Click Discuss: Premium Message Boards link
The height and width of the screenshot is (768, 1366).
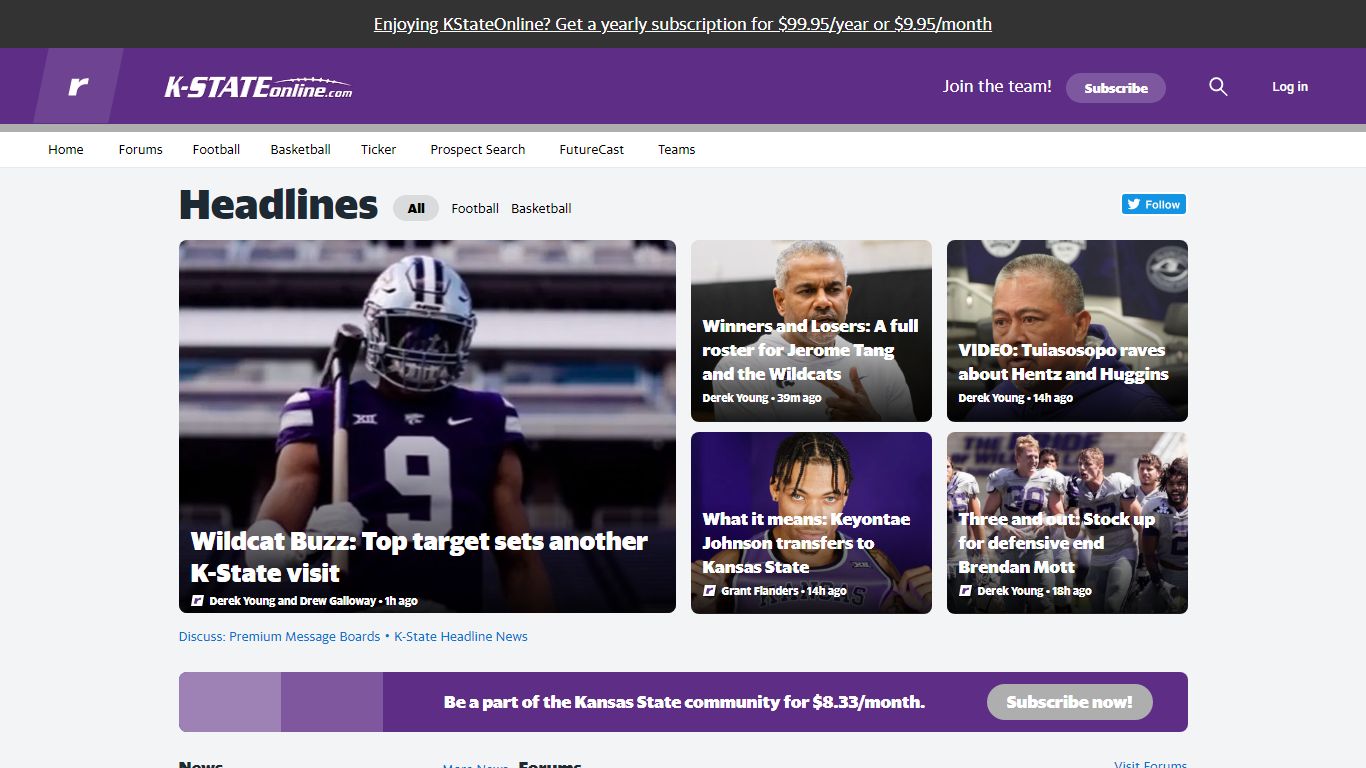pyautogui.click(x=279, y=636)
